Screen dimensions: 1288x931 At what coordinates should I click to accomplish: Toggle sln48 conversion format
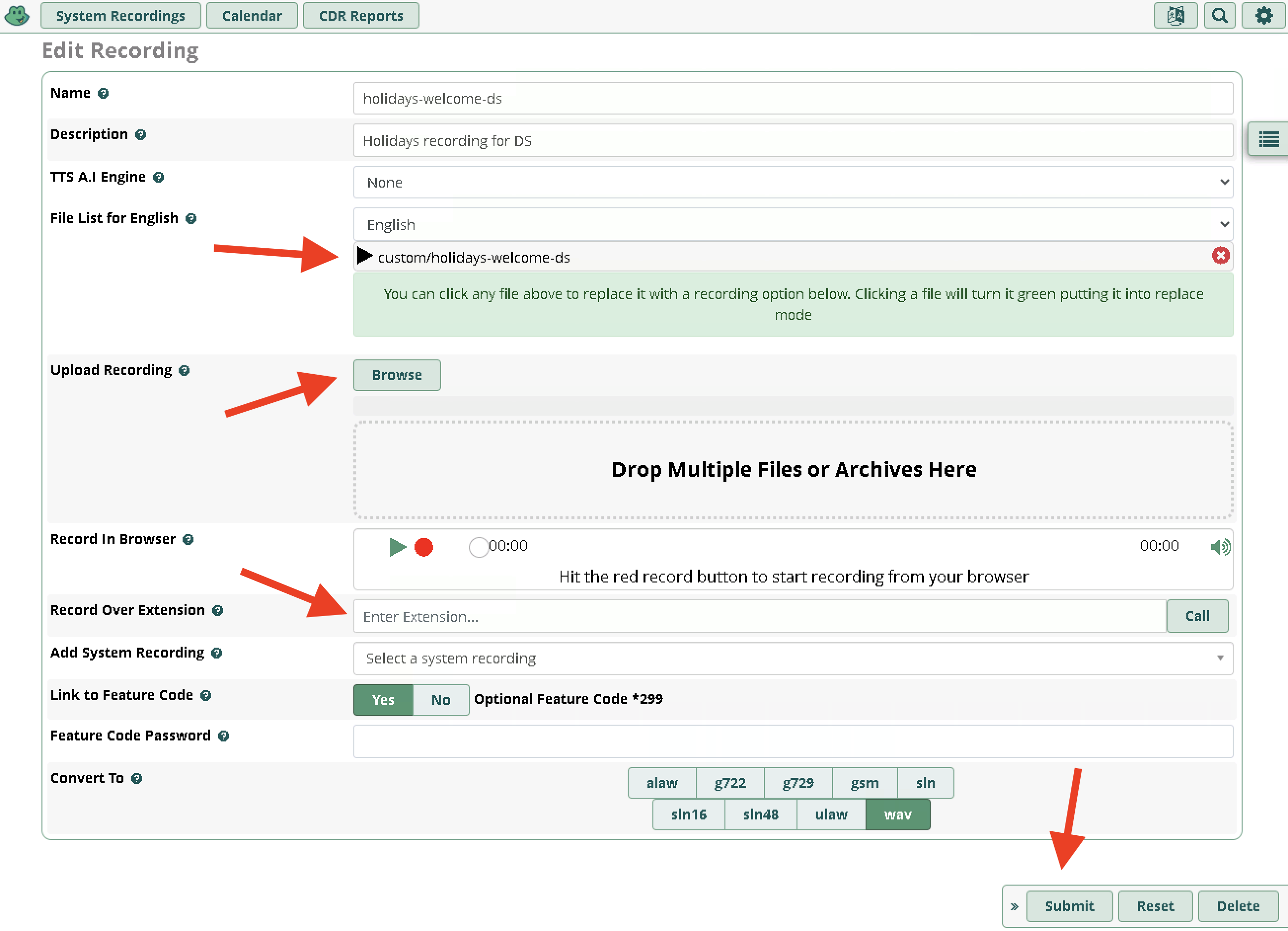[x=761, y=815]
